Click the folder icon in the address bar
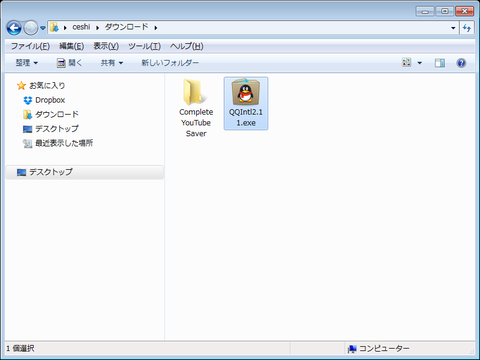Screen dimensions: 480x360 (x=54, y=27)
